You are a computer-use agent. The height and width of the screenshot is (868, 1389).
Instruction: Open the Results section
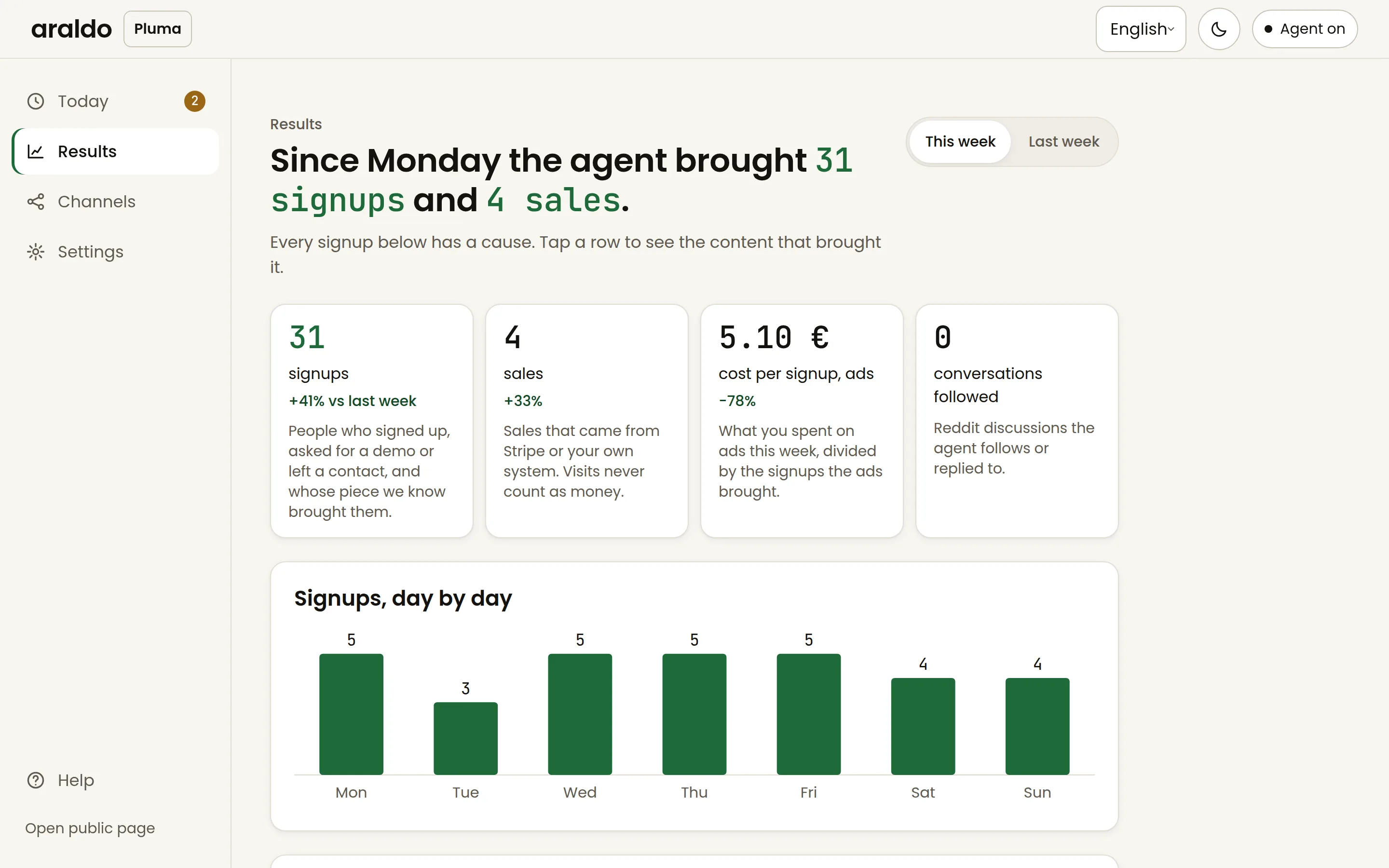(x=115, y=151)
